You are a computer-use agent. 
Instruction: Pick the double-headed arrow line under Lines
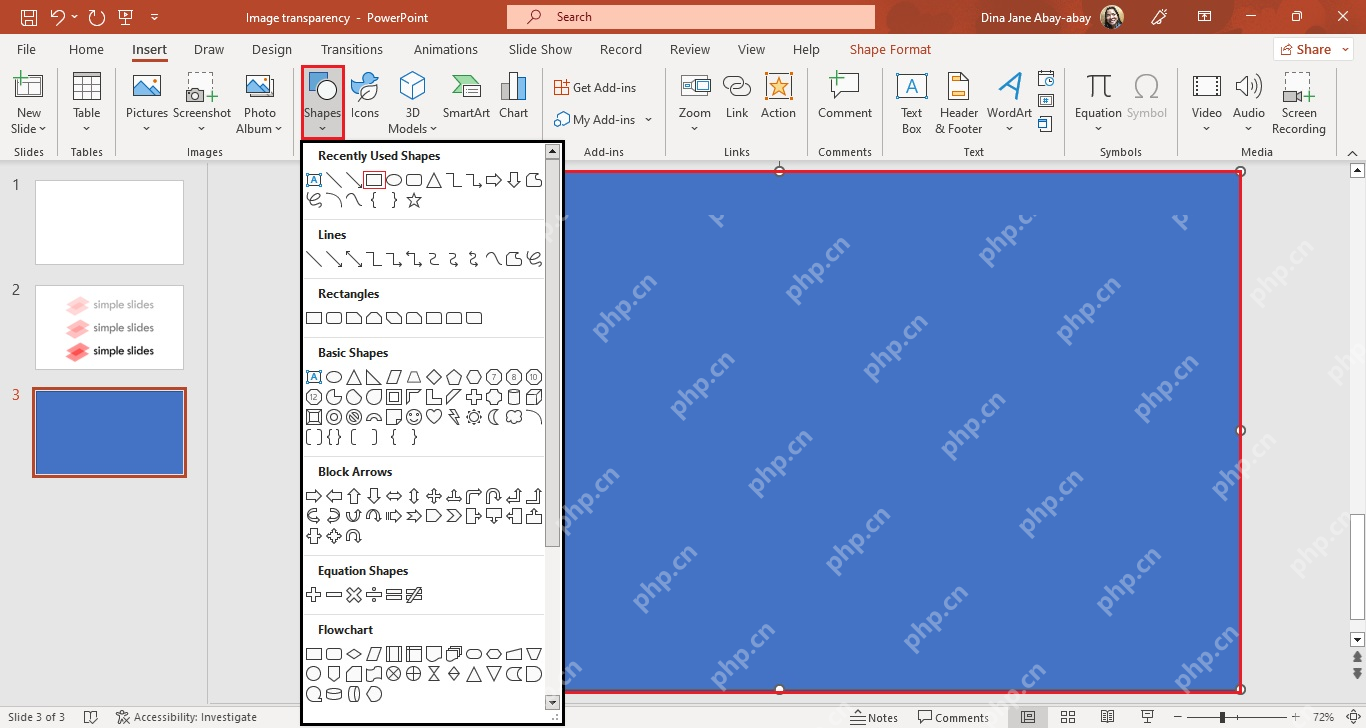click(354, 259)
